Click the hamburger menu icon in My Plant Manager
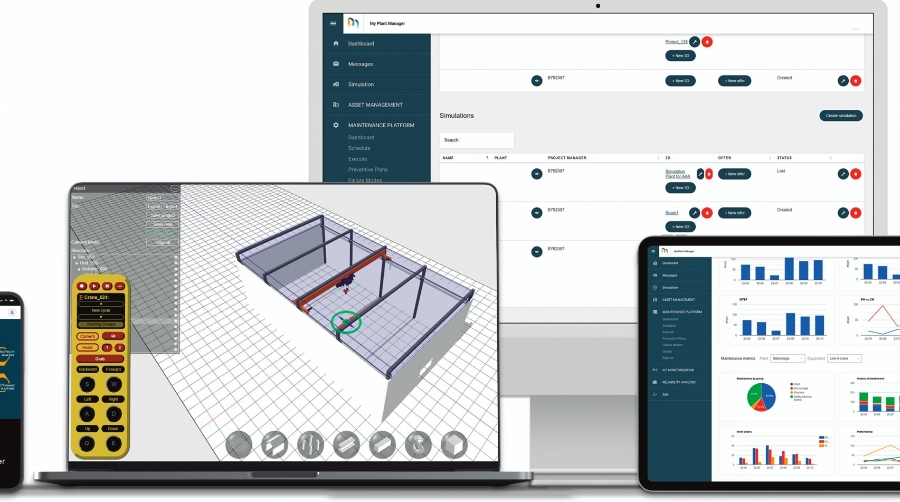Screen dimensions: 900x502 coord(334,23)
